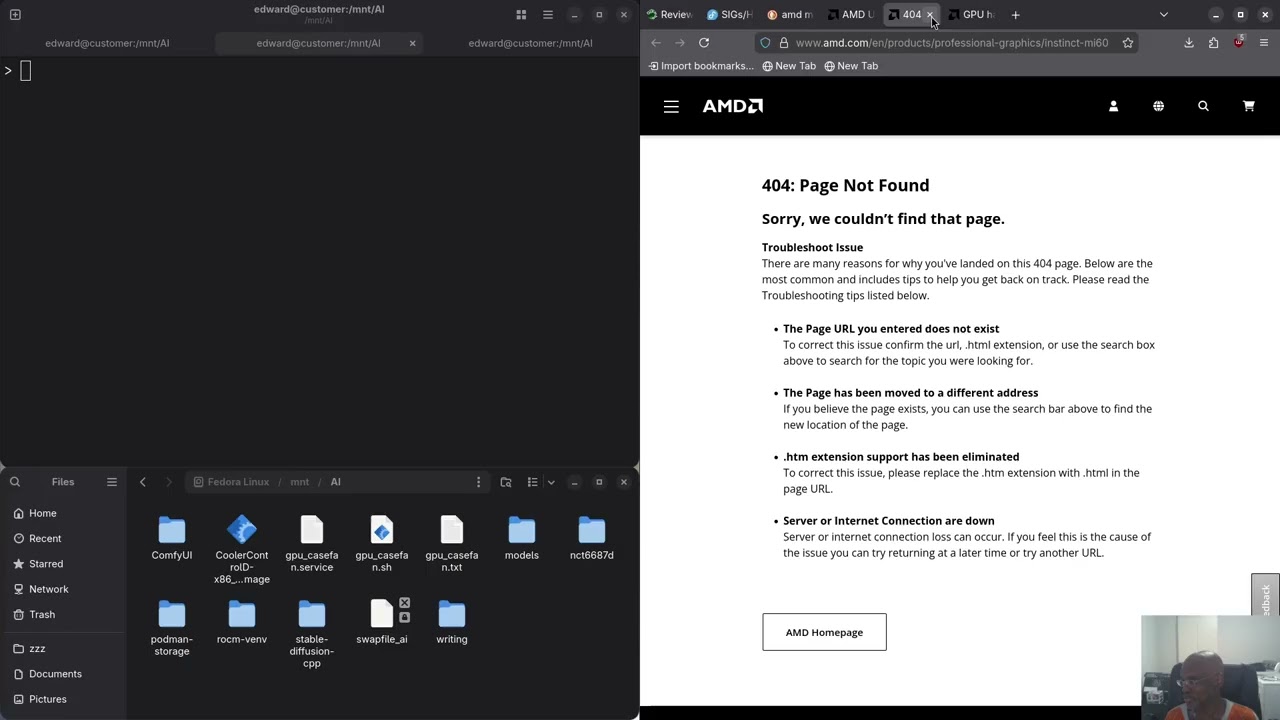Click the AMD logo
This screenshot has height=720, width=1280.
click(733, 106)
